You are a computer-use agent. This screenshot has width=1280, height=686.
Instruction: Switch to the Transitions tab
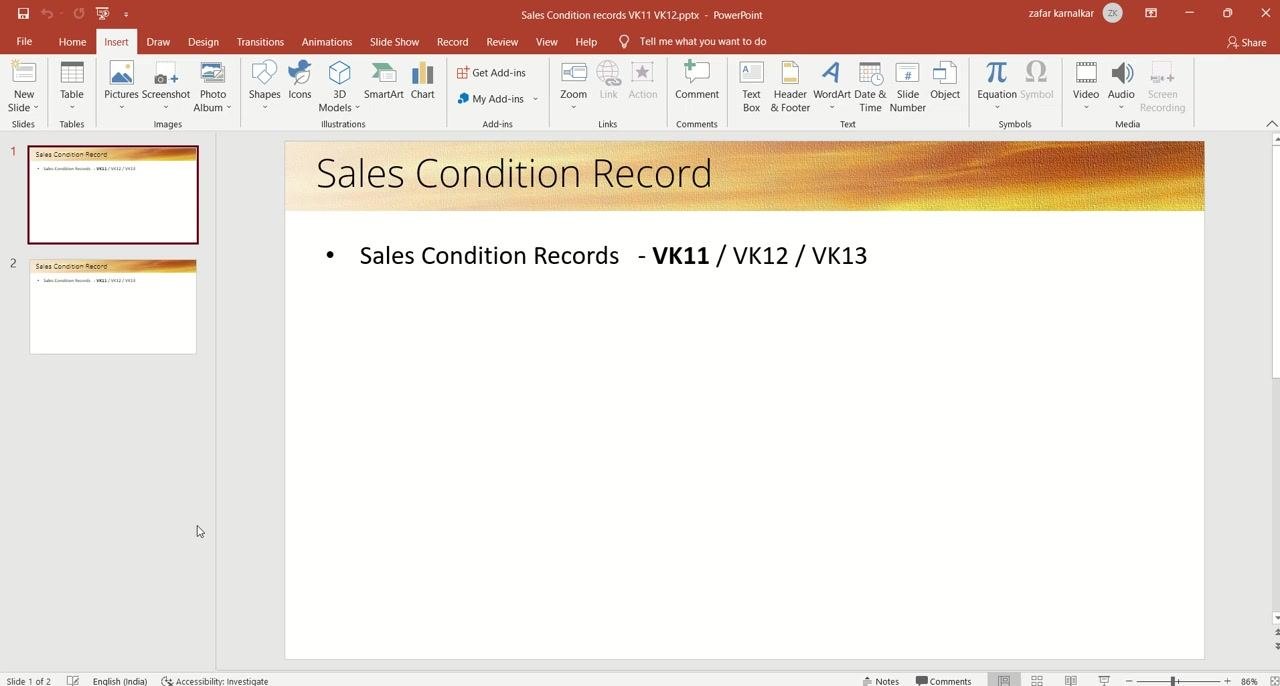260,42
